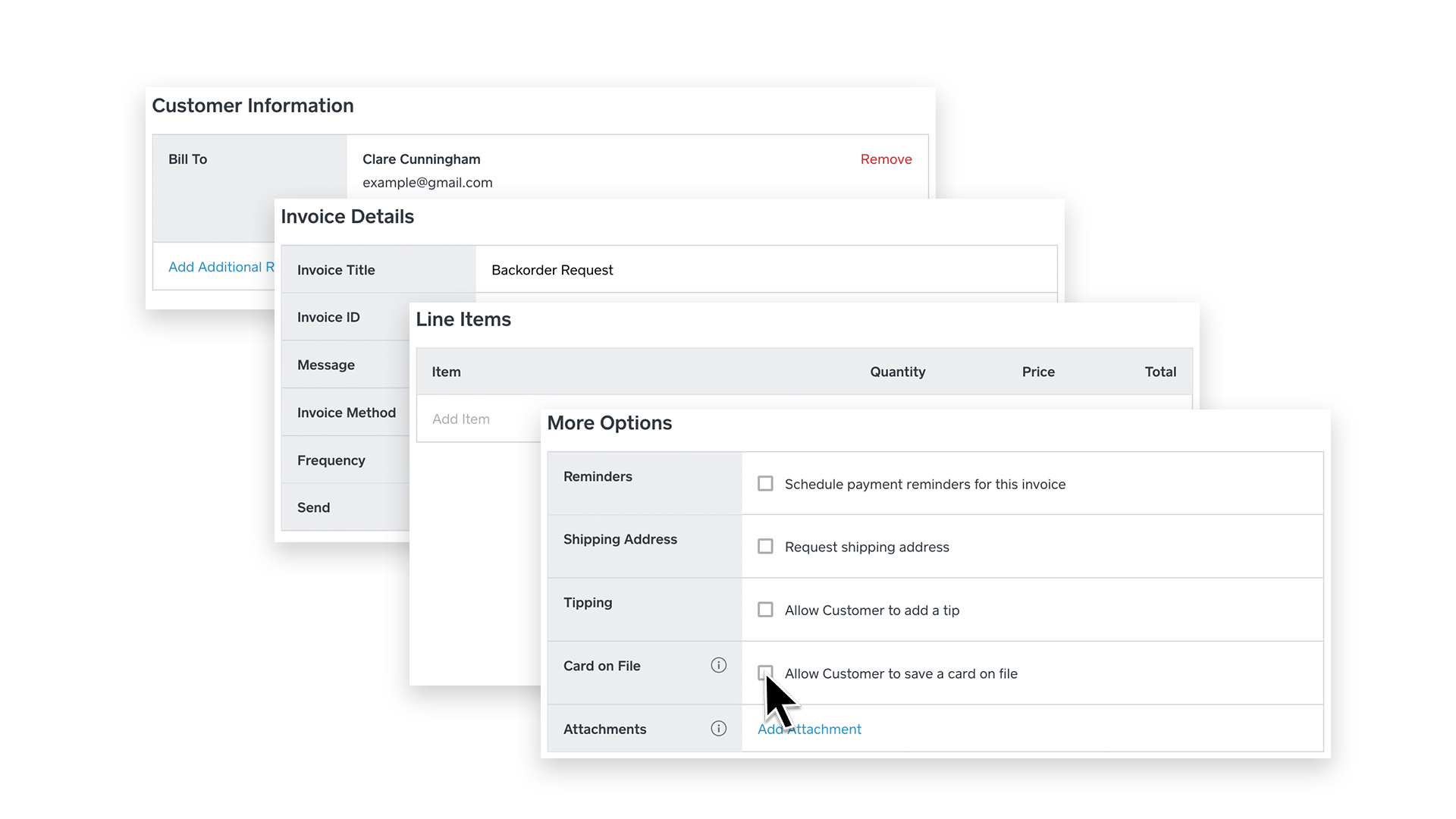Click the Price column header

1037,372
